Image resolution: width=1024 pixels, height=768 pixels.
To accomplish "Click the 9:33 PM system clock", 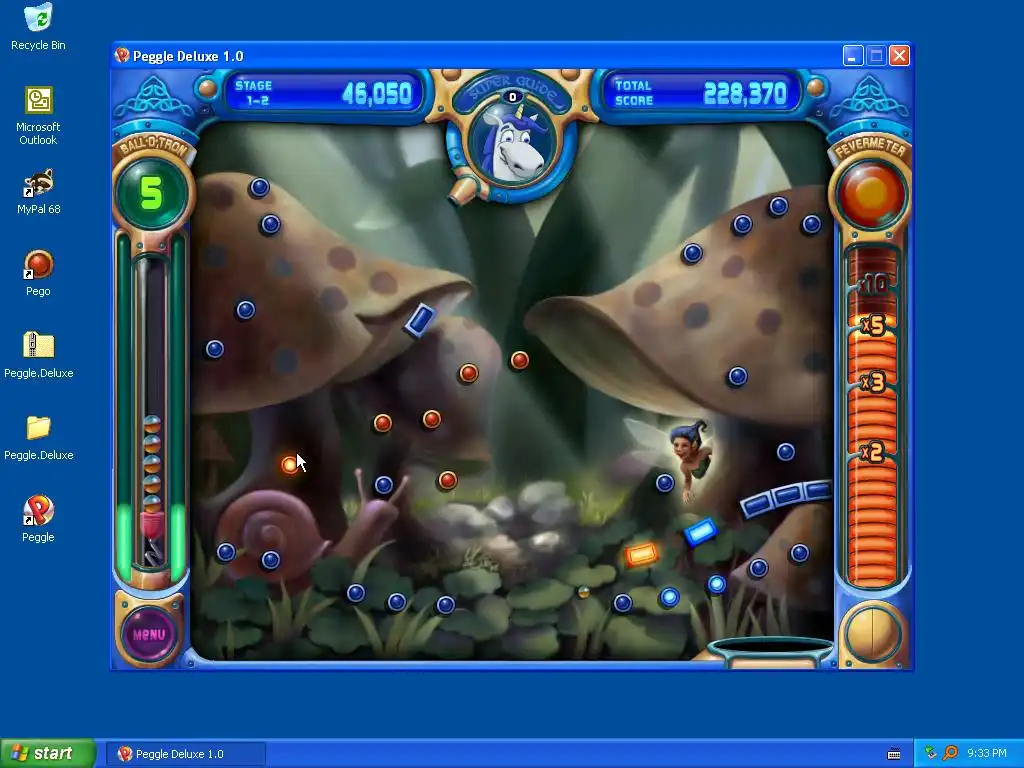I will 987,754.
